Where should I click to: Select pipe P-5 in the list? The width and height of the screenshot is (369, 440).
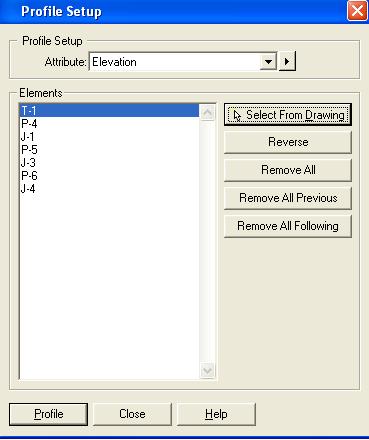click(x=110, y=150)
